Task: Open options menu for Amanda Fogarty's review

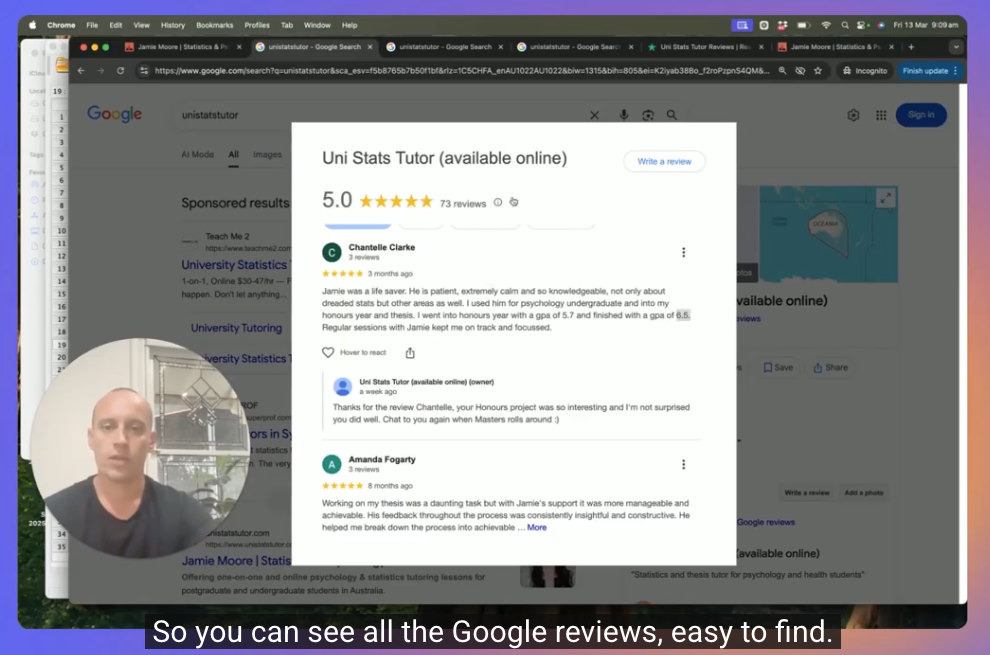Action: (x=683, y=465)
